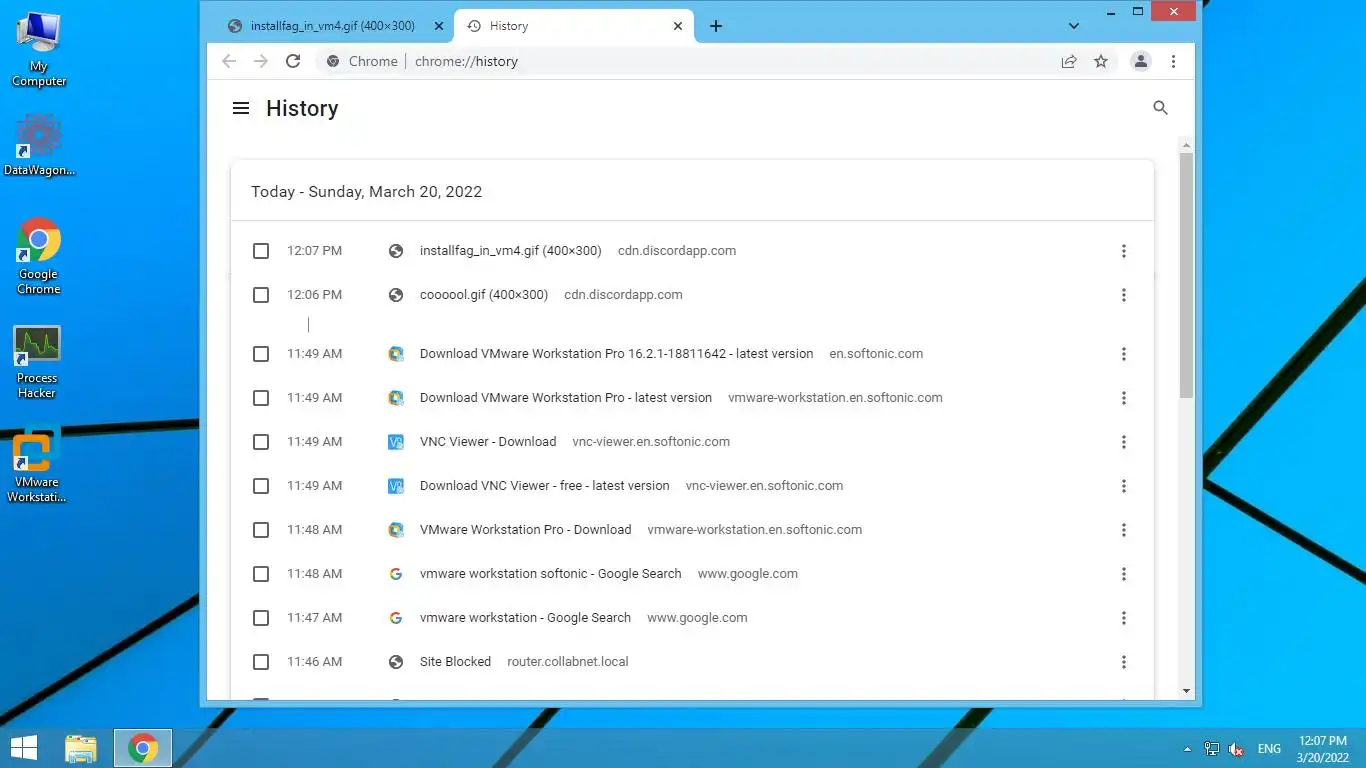Open the History hamburger menu
Image resolution: width=1366 pixels, height=768 pixels.
240,108
